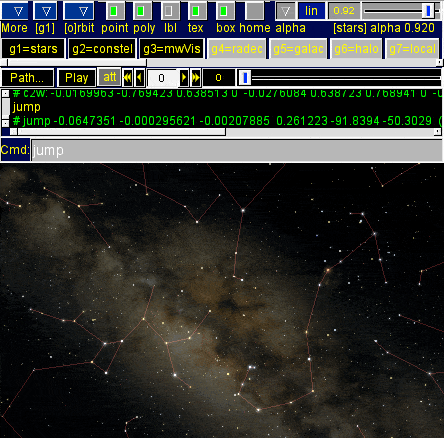Click the group buttons horizontal scrollbar
The width and height of the screenshot is (444, 438).
[77, 63]
